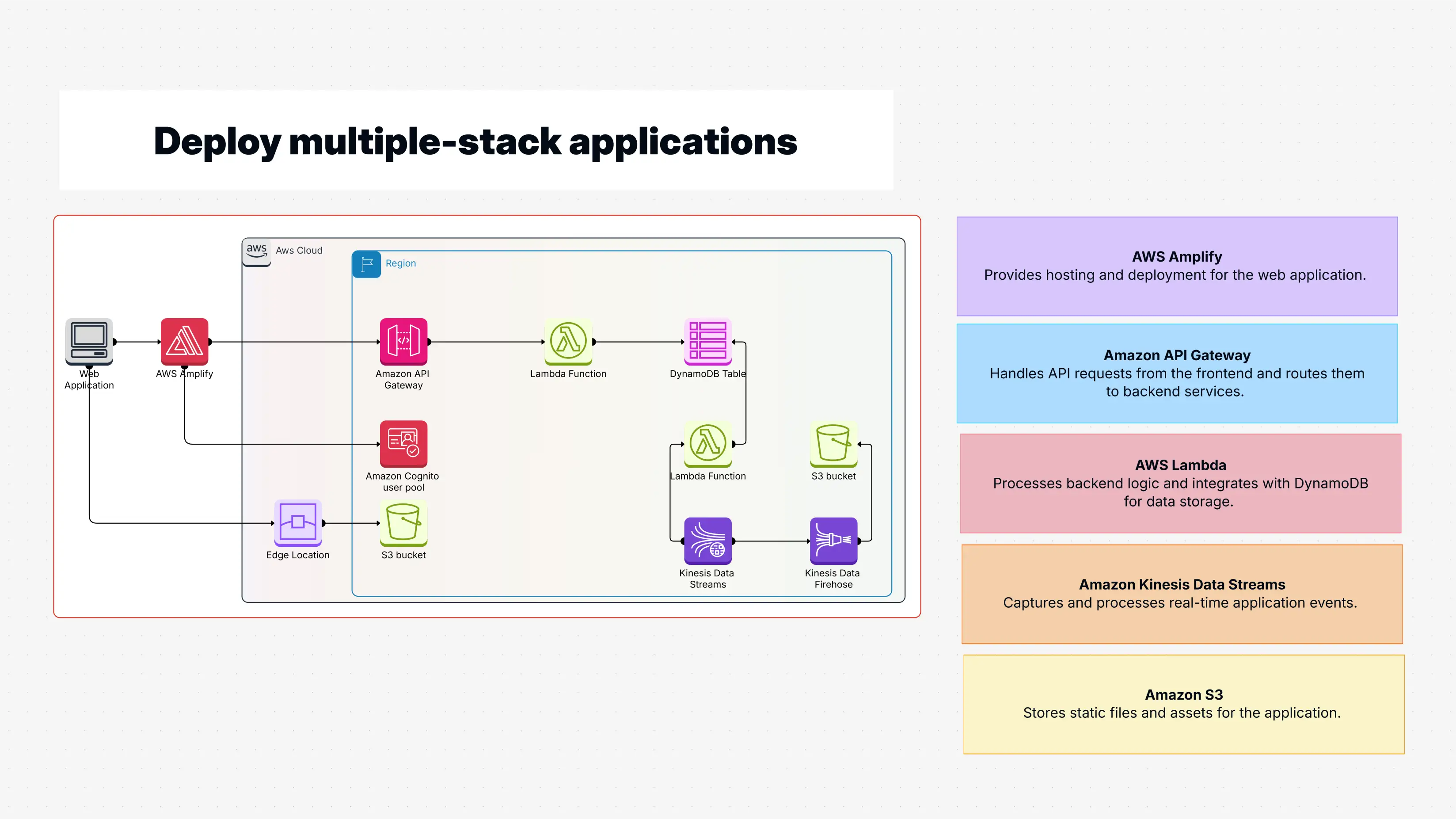Click the Edge Location icon

pos(298,523)
